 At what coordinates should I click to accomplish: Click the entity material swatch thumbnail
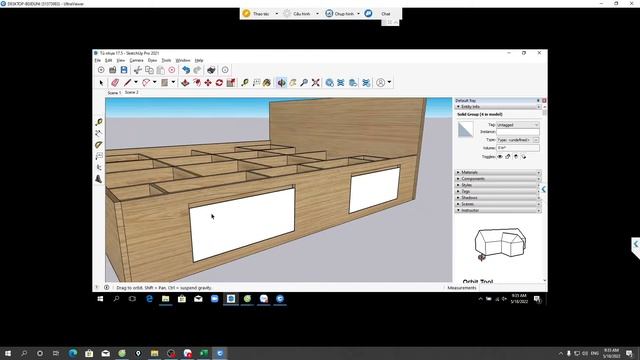click(465, 129)
